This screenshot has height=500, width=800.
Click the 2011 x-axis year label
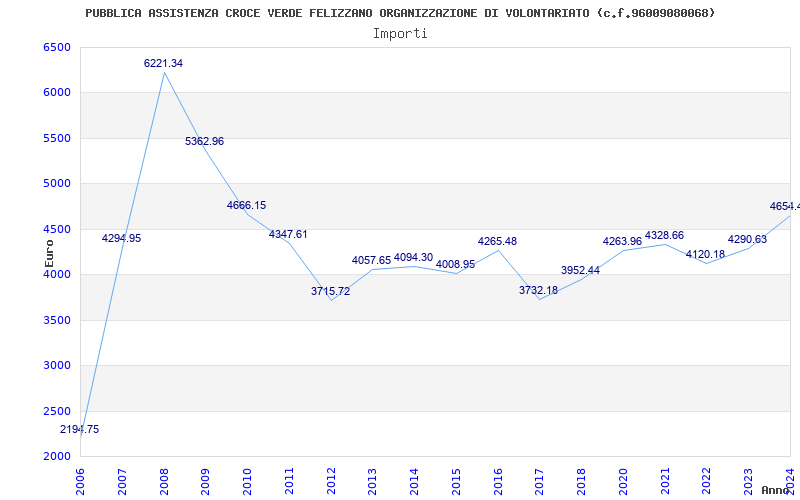[x=289, y=481]
